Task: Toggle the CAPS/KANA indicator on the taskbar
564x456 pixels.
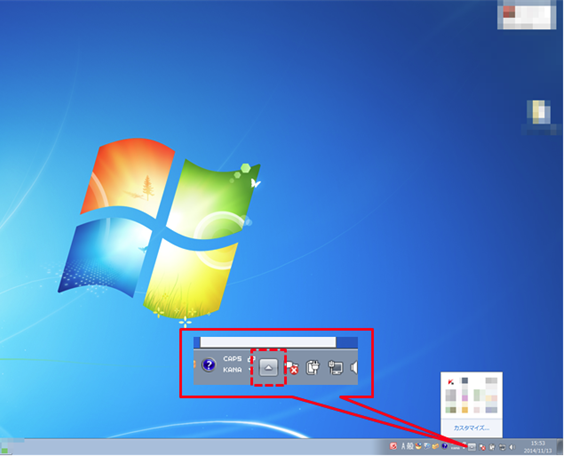Action: (455, 448)
